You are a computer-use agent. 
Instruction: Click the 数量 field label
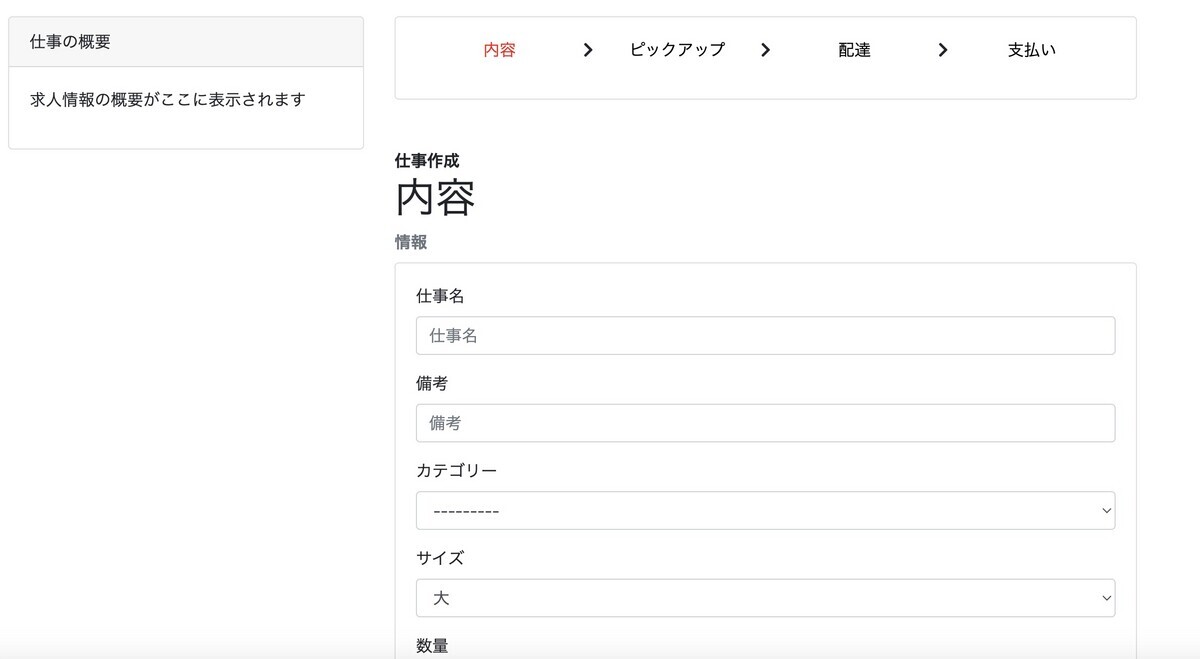[432, 646]
